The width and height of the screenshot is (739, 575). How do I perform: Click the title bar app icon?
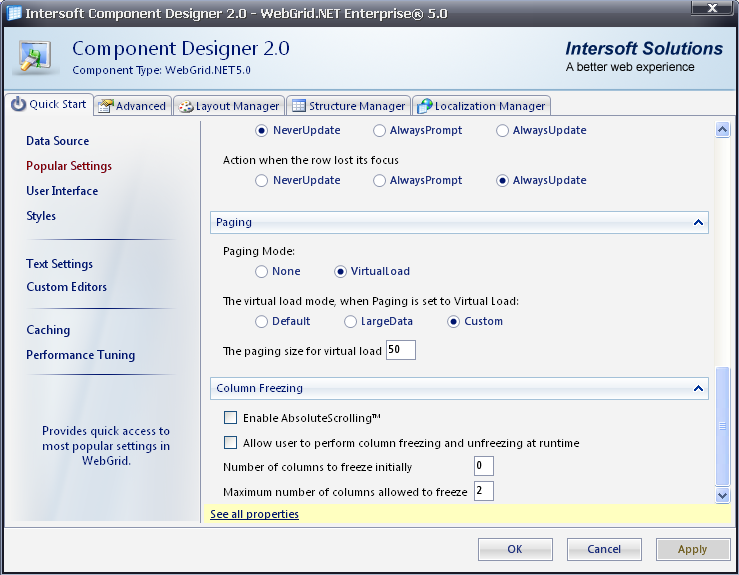[x=14, y=13]
